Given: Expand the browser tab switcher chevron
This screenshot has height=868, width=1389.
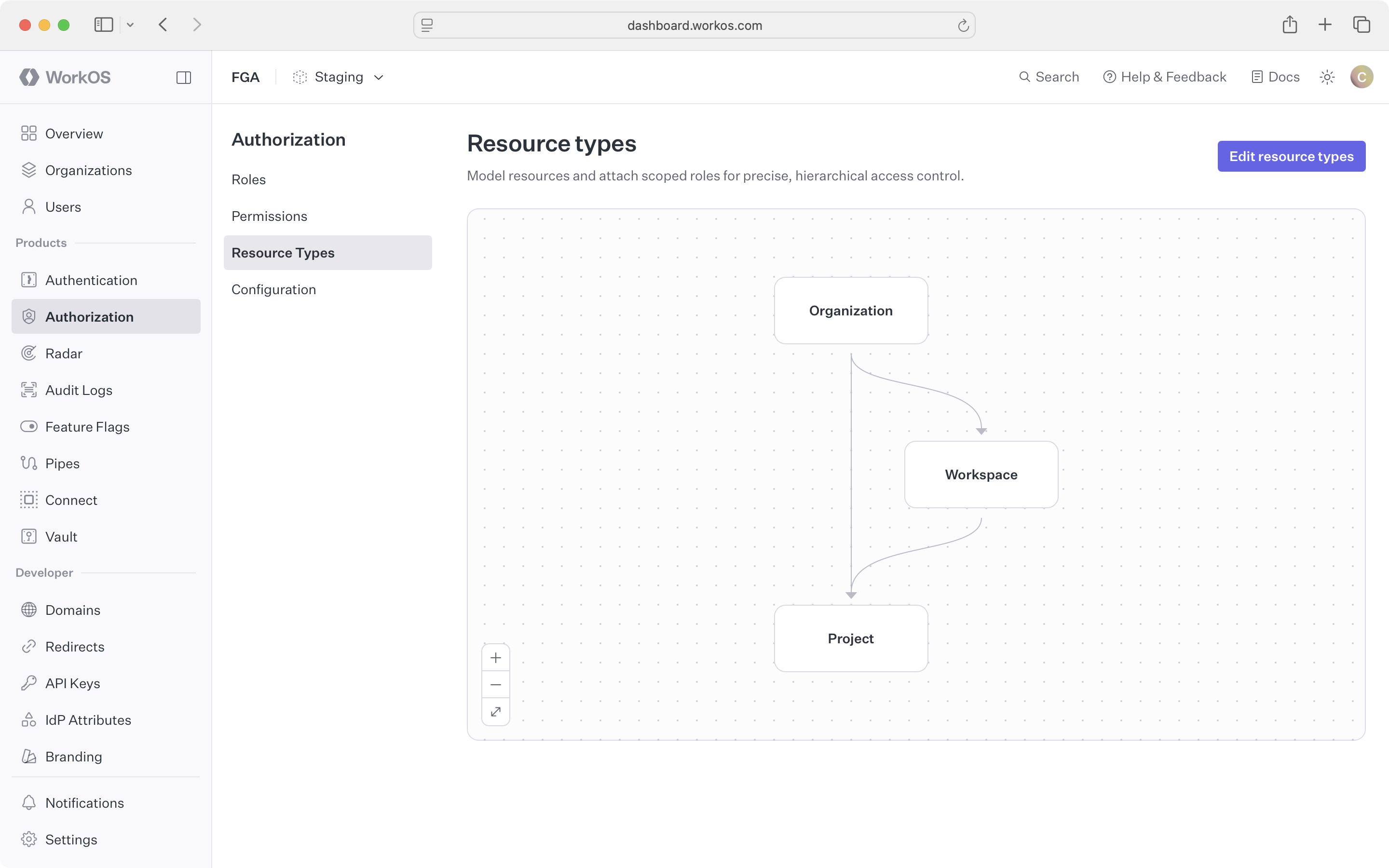Looking at the screenshot, I should [130, 25].
